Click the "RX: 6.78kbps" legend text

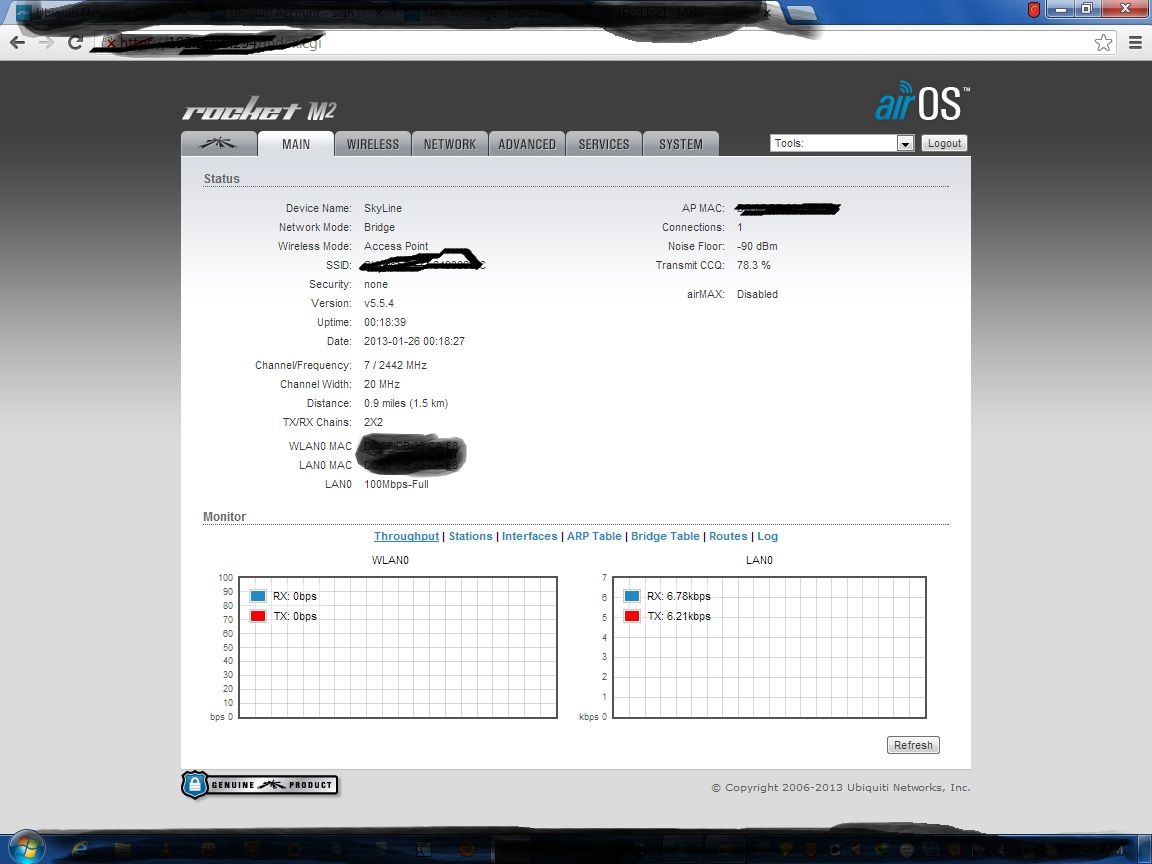click(679, 597)
